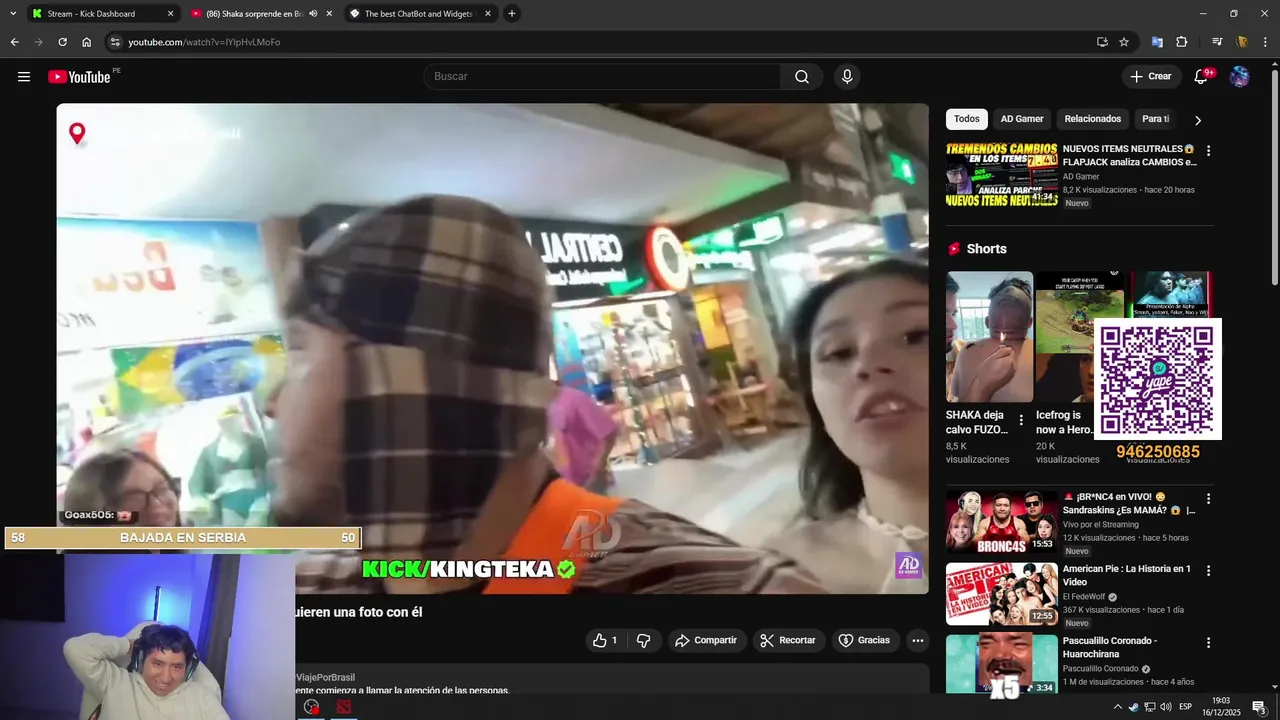The height and width of the screenshot is (720, 1280).
Task: Open the Chrome profile avatar
Action: point(1242,42)
